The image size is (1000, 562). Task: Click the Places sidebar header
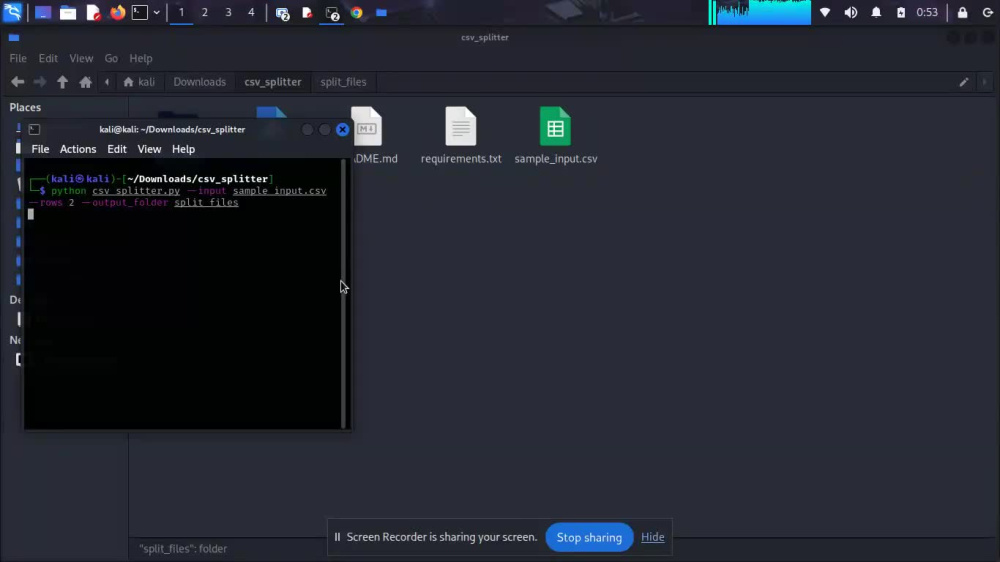pos(25,107)
